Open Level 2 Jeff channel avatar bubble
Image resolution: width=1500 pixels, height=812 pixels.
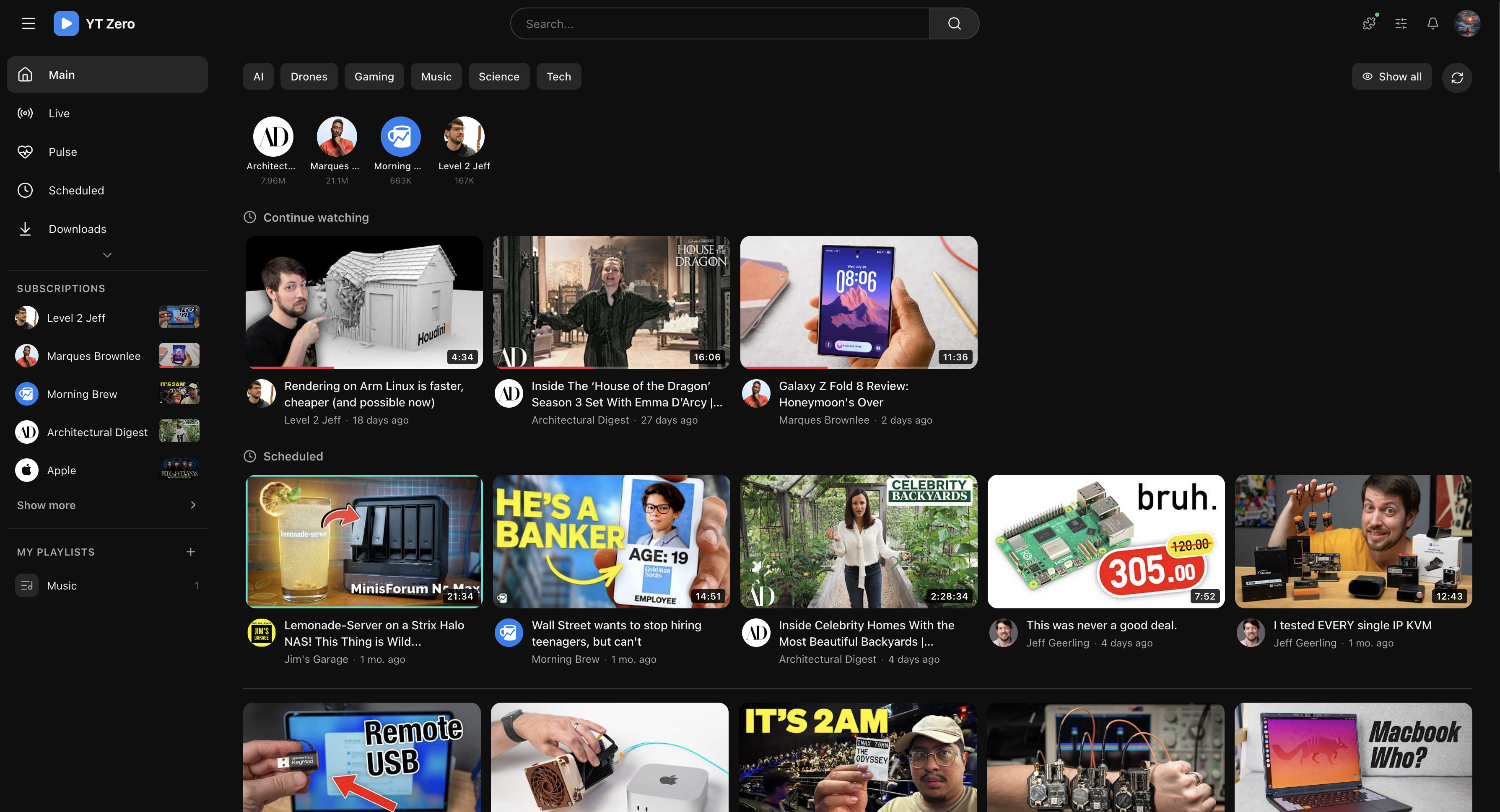464,136
